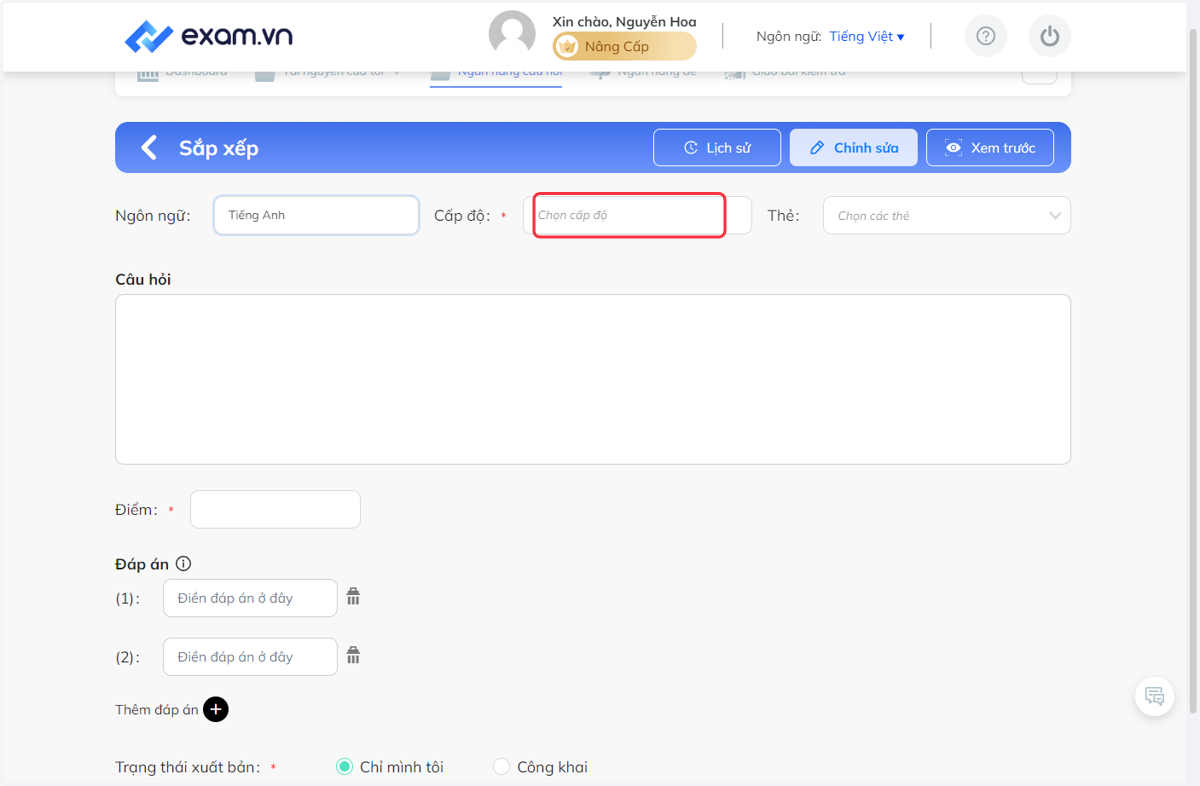Delete answer (2) with trash icon
This screenshot has width=1200, height=786.
pos(353,656)
